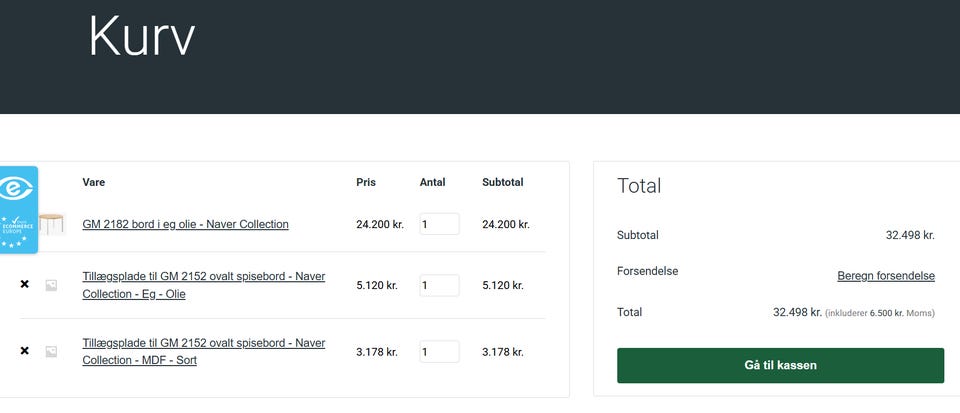Screen dimensions: 960x413
Task: Click the Ecommerce Europe trust badge
Action: tap(18, 225)
